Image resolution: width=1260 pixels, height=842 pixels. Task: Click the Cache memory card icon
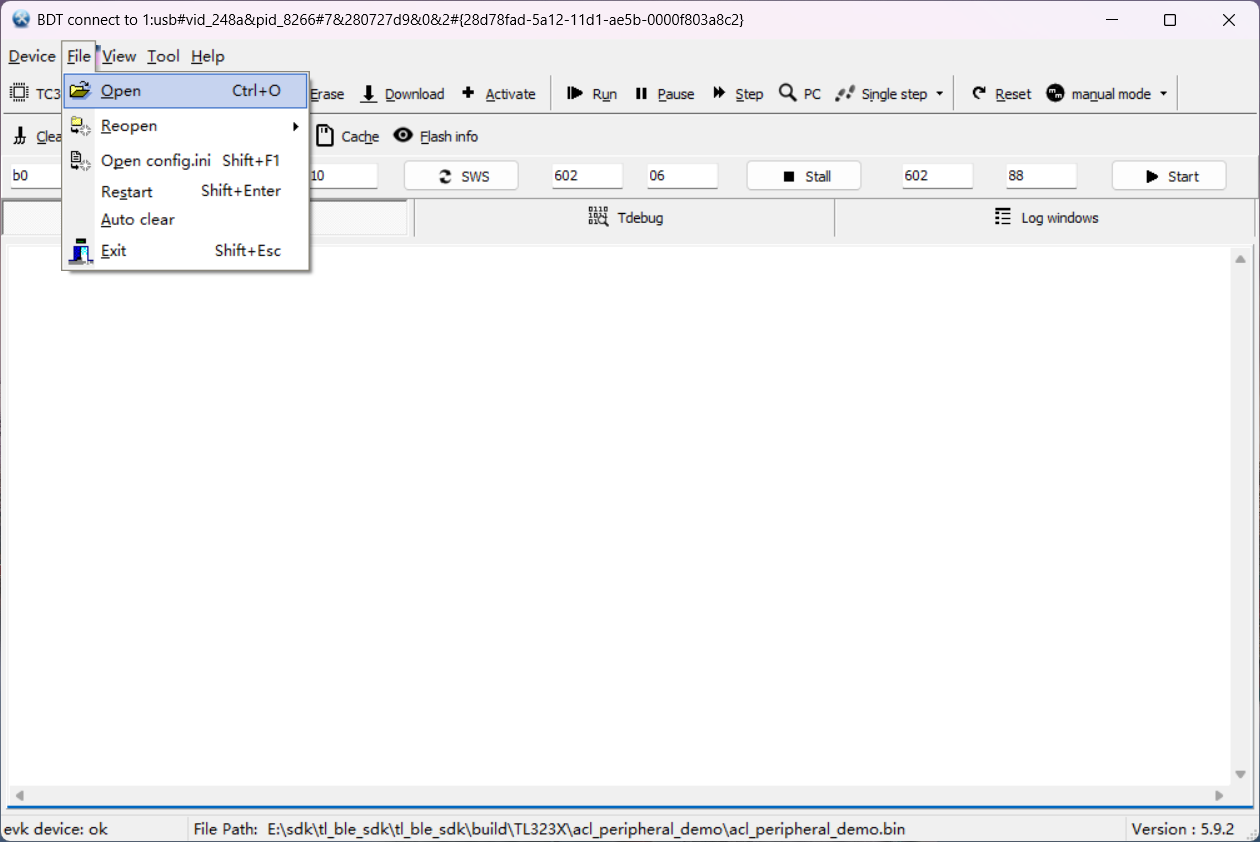(324, 135)
